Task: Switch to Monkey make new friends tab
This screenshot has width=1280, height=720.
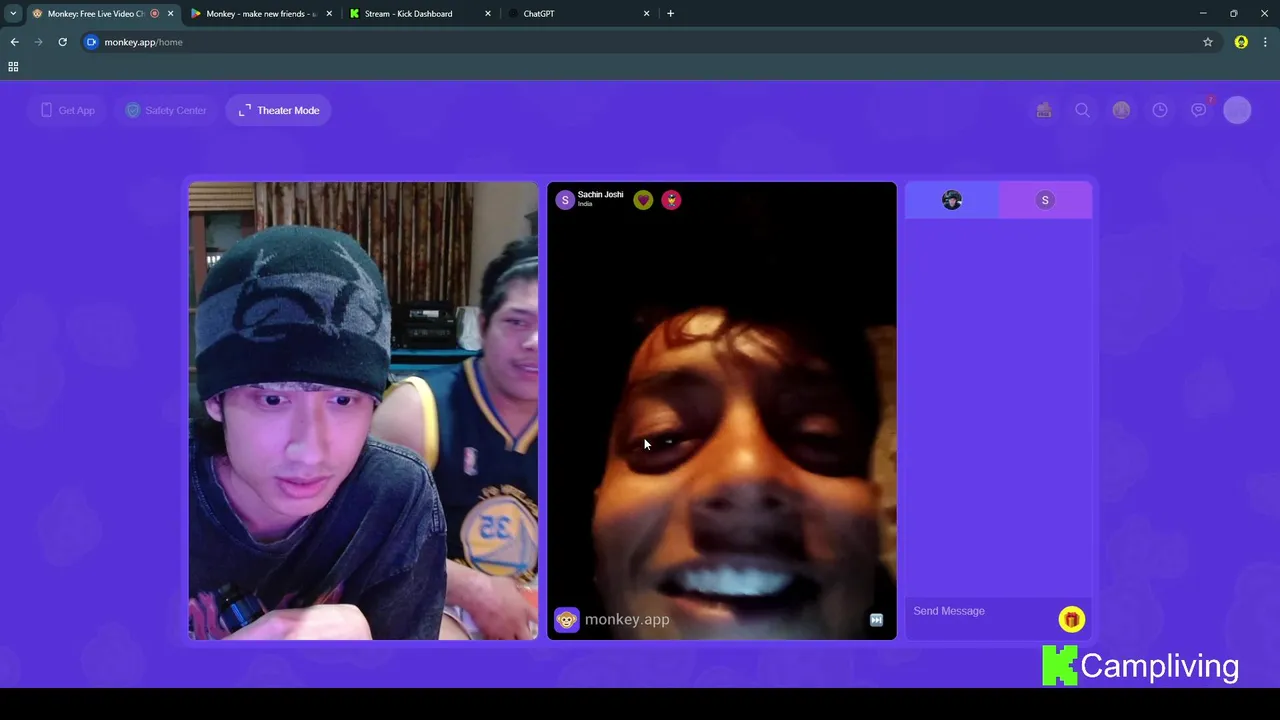Action: pyautogui.click(x=260, y=14)
